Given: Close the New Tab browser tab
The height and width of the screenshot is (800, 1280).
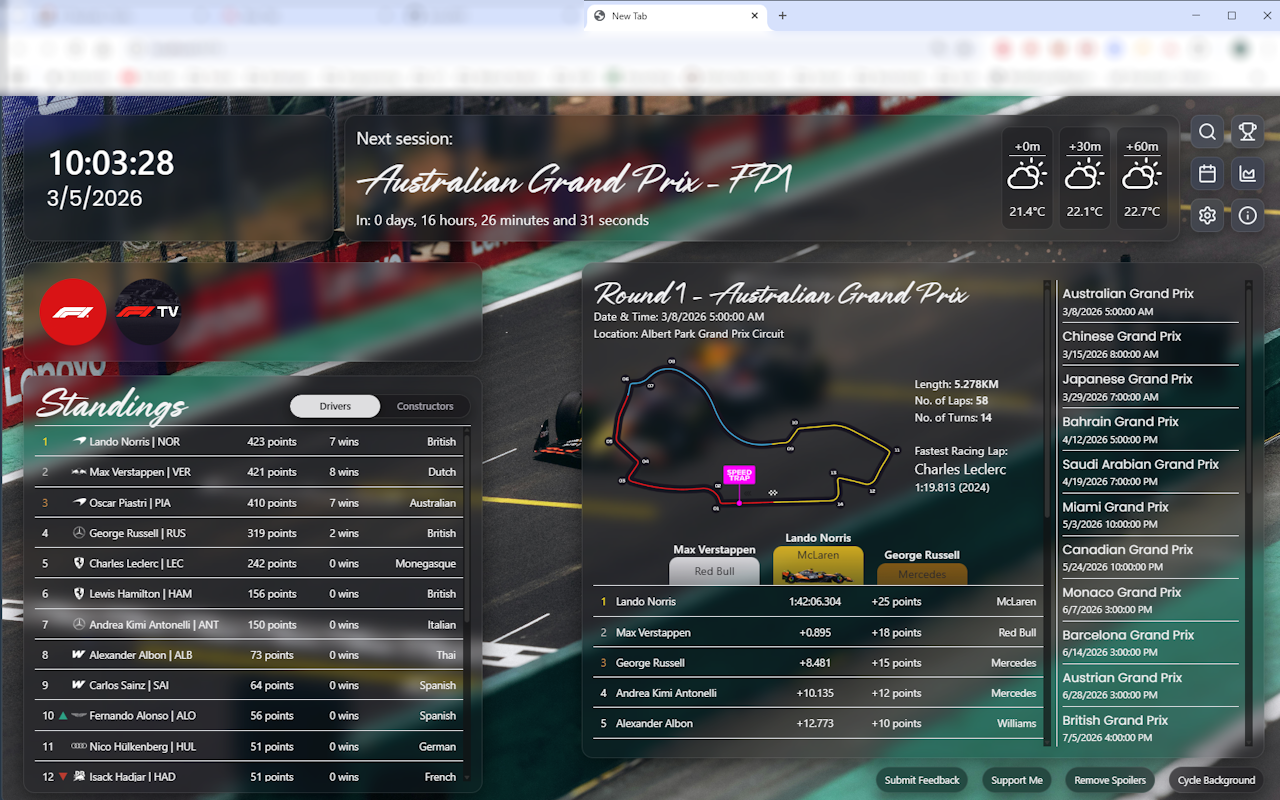Looking at the screenshot, I should pos(755,16).
